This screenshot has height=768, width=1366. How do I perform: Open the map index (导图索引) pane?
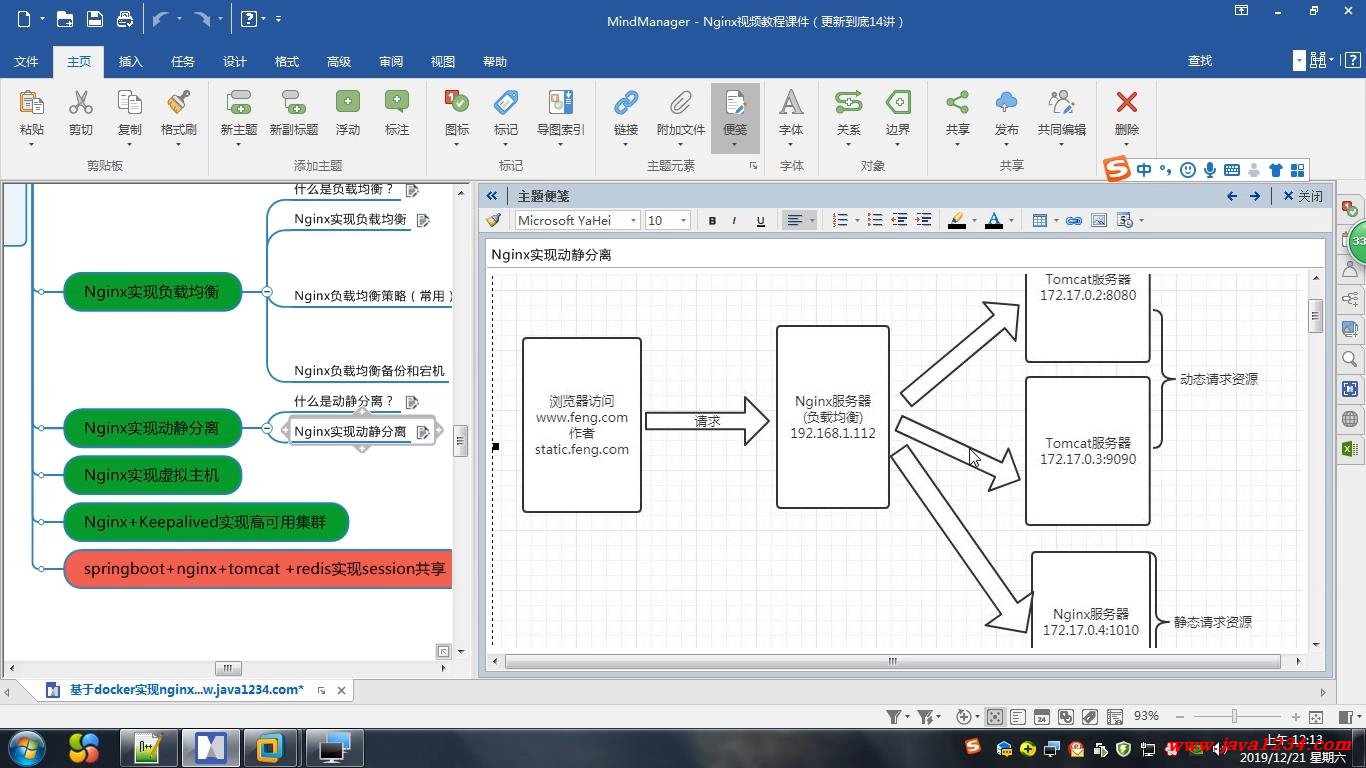click(560, 102)
